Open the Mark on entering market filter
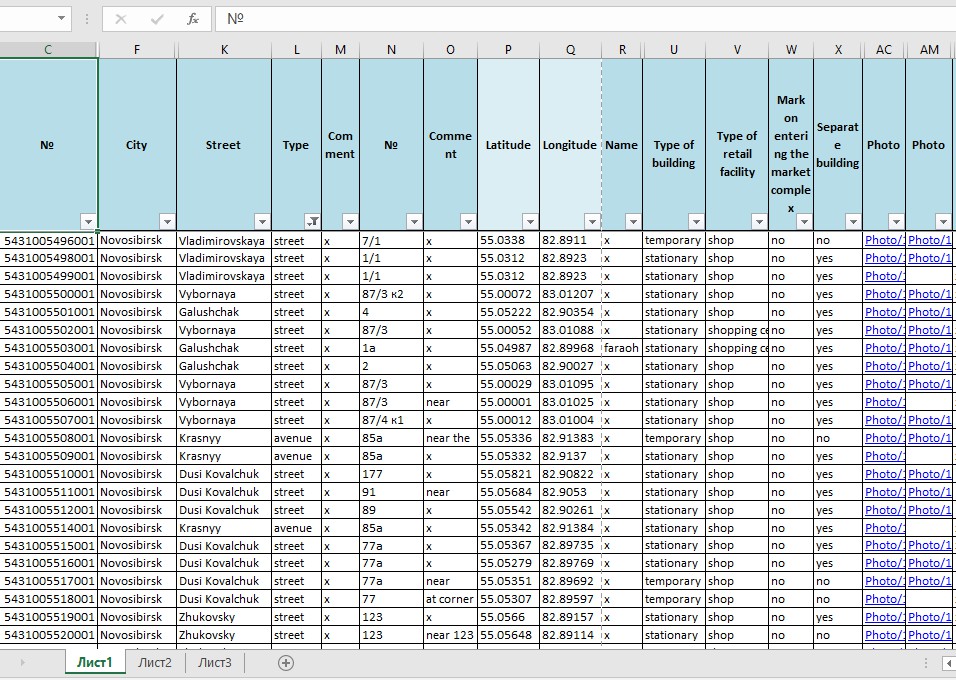This screenshot has height=680, width=956. tap(804, 221)
